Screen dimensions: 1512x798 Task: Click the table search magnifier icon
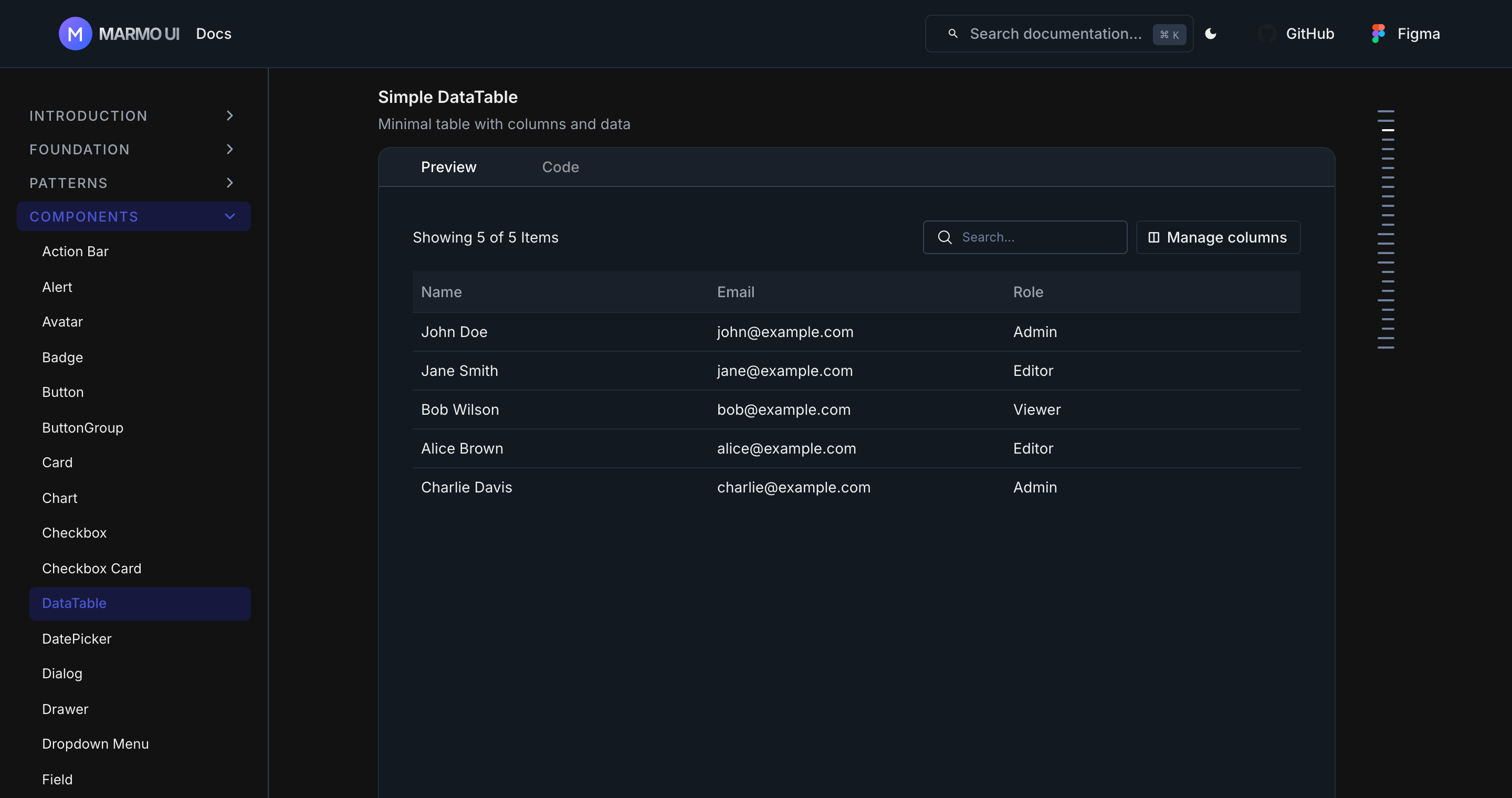[944, 237]
